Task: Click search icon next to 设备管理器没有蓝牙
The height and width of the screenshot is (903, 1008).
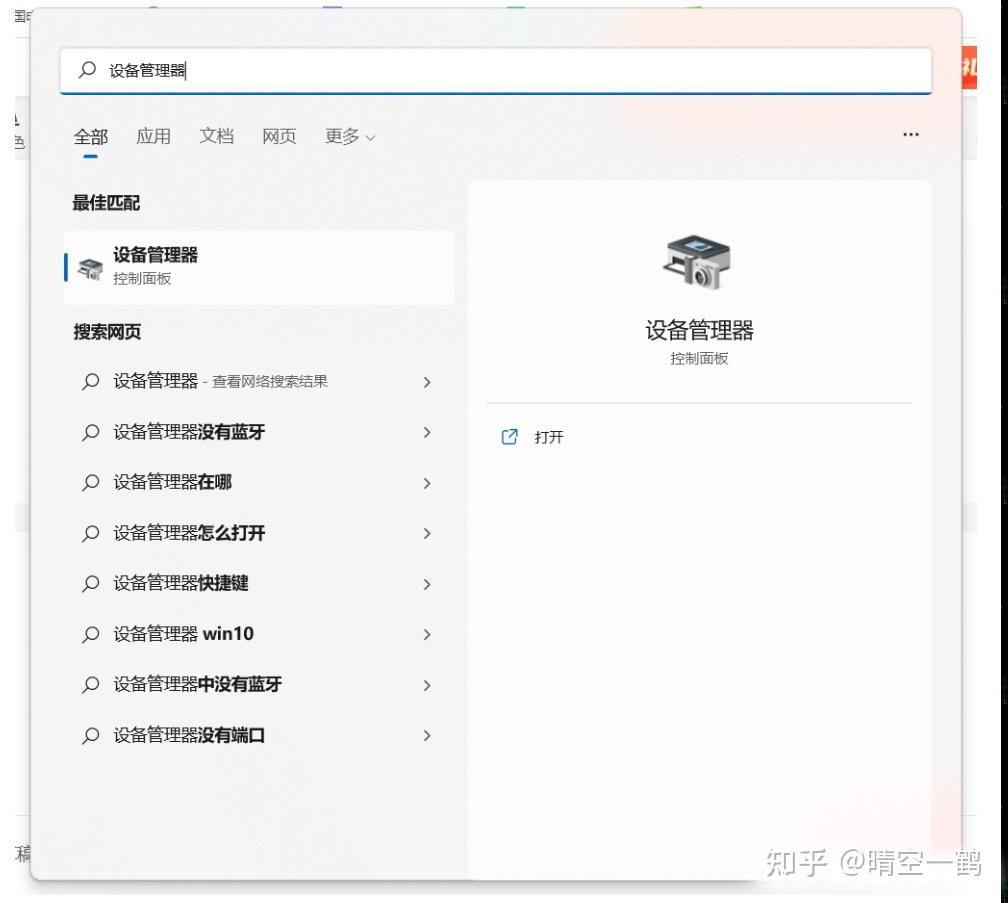Action: tap(91, 432)
